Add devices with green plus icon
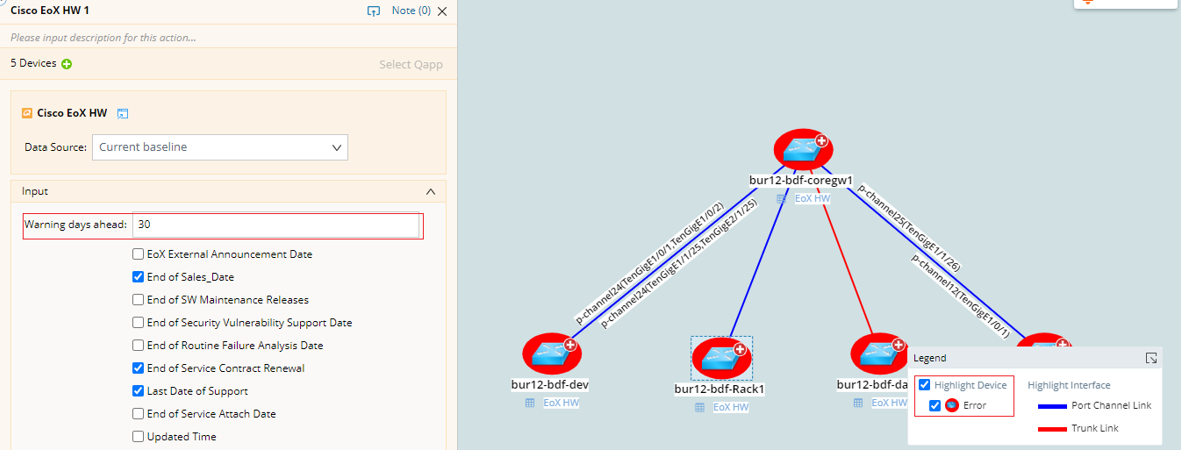Viewport: 1181px width, 451px height. pos(67,64)
